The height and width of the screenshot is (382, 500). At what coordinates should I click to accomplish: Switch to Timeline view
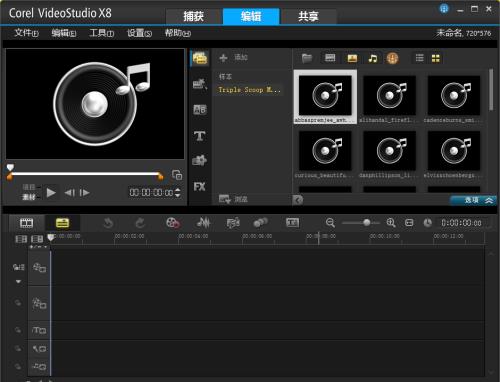click(x=62, y=223)
